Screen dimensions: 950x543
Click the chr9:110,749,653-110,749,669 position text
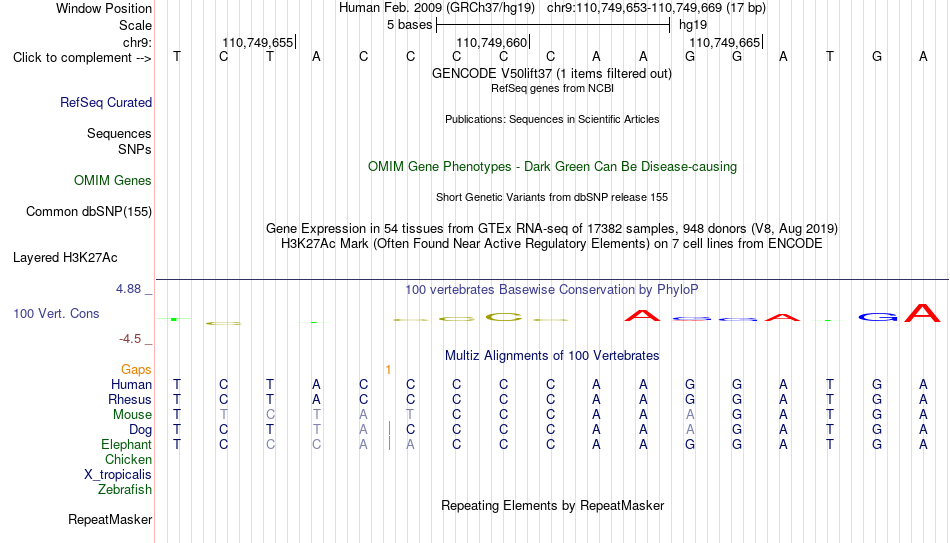656,8
